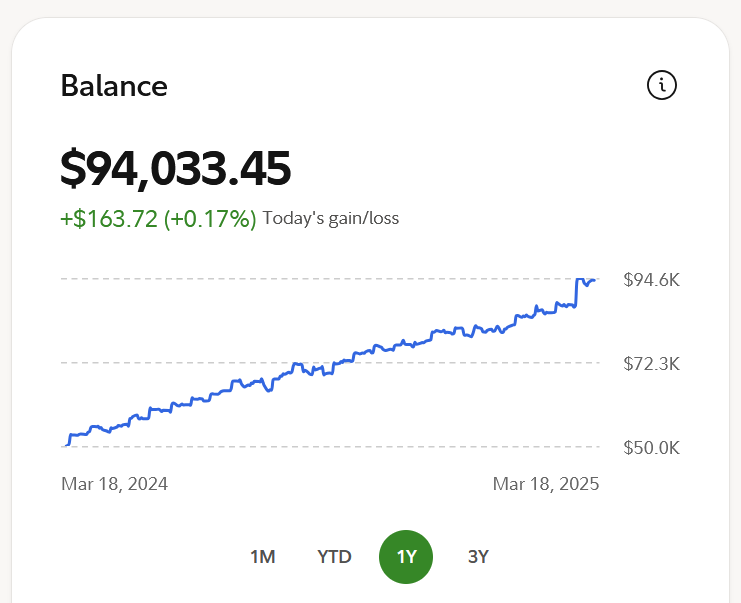The height and width of the screenshot is (603, 741).
Task: Click the Balance heading
Action: [x=114, y=86]
